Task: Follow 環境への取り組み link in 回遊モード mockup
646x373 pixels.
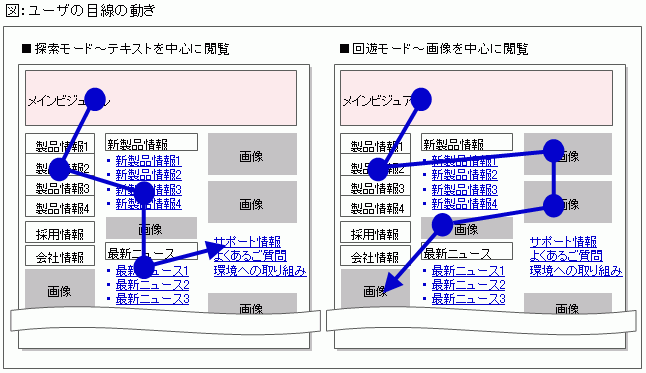Action: click(x=576, y=270)
